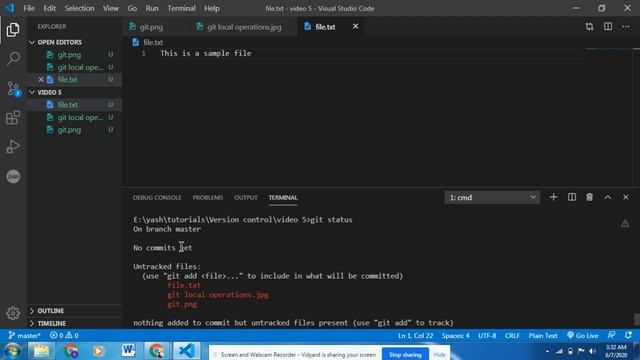Click the VS Code taskbar icon
The width and height of the screenshot is (640, 360).
[187, 351]
